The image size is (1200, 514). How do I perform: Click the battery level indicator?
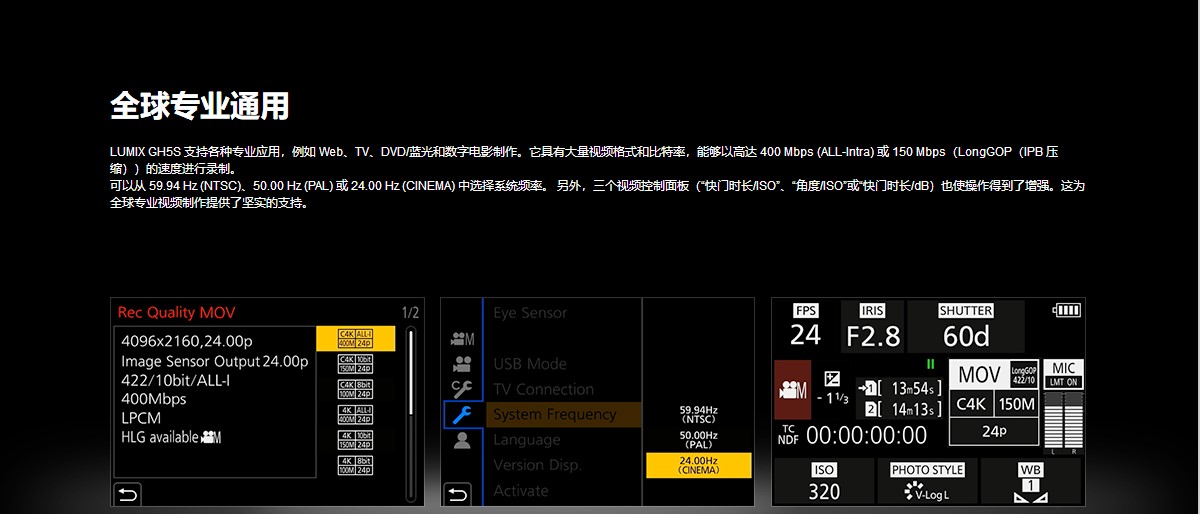(1066, 311)
